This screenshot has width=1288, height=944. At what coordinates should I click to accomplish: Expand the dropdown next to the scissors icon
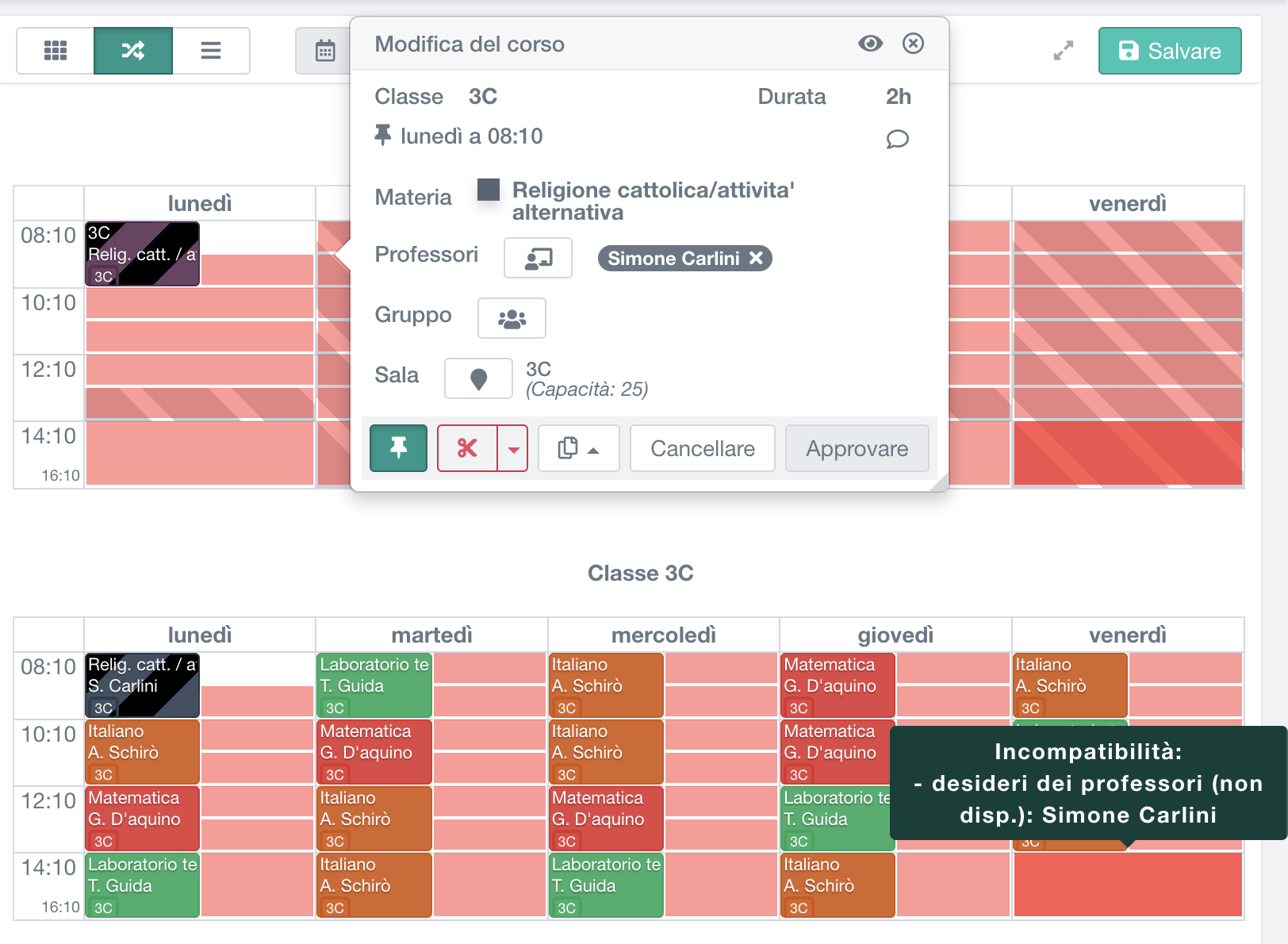pyautogui.click(x=513, y=448)
